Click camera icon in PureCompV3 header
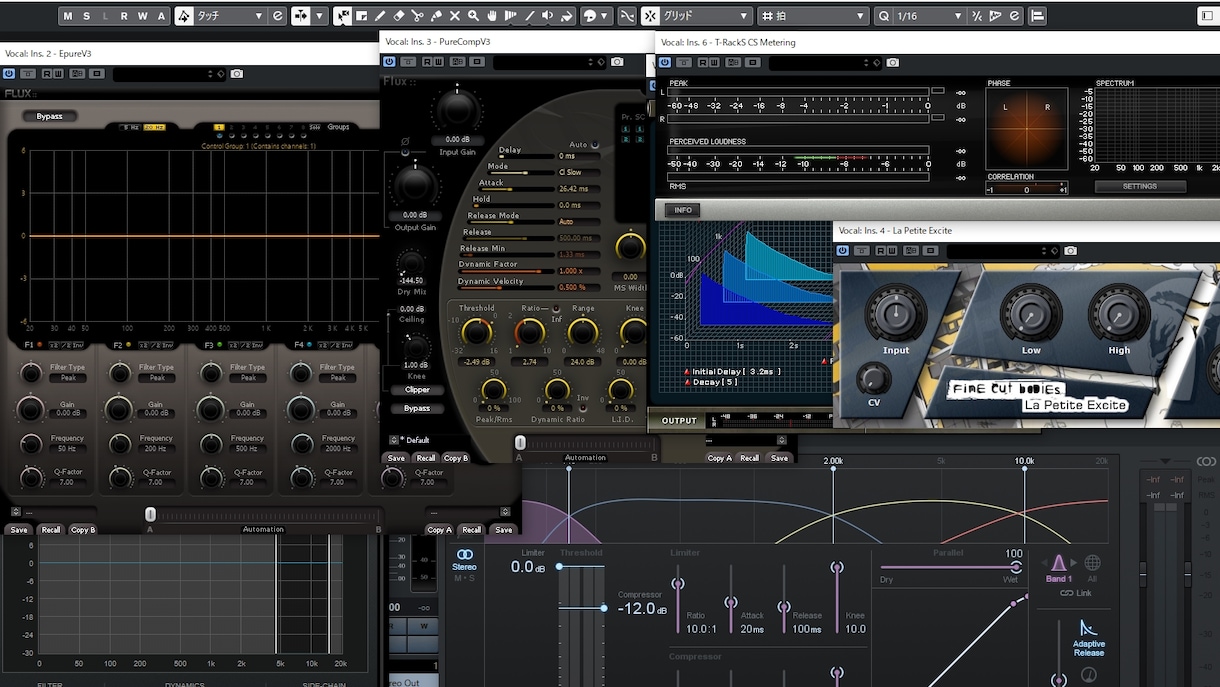The height and width of the screenshot is (687, 1220). [x=617, y=62]
